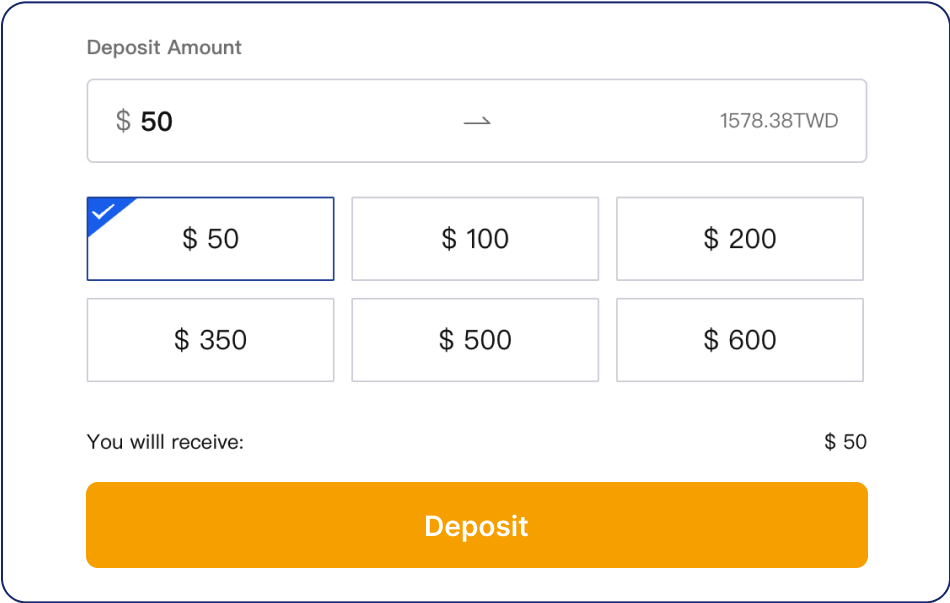Click the $ 50 receive total

click(845, 441)
